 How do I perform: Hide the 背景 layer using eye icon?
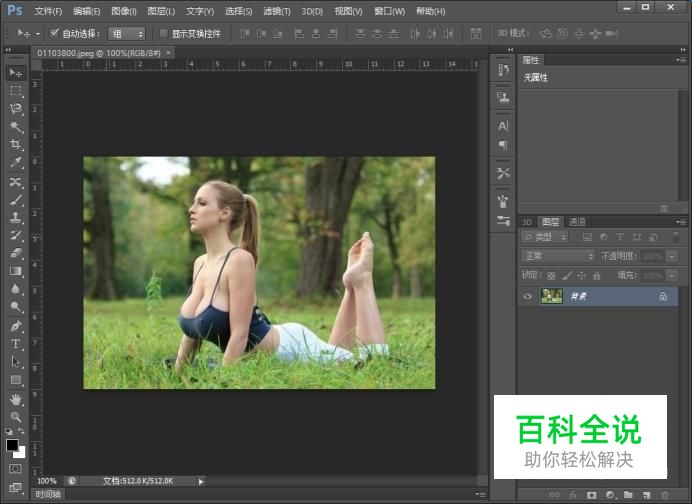(x=528, y=296)
